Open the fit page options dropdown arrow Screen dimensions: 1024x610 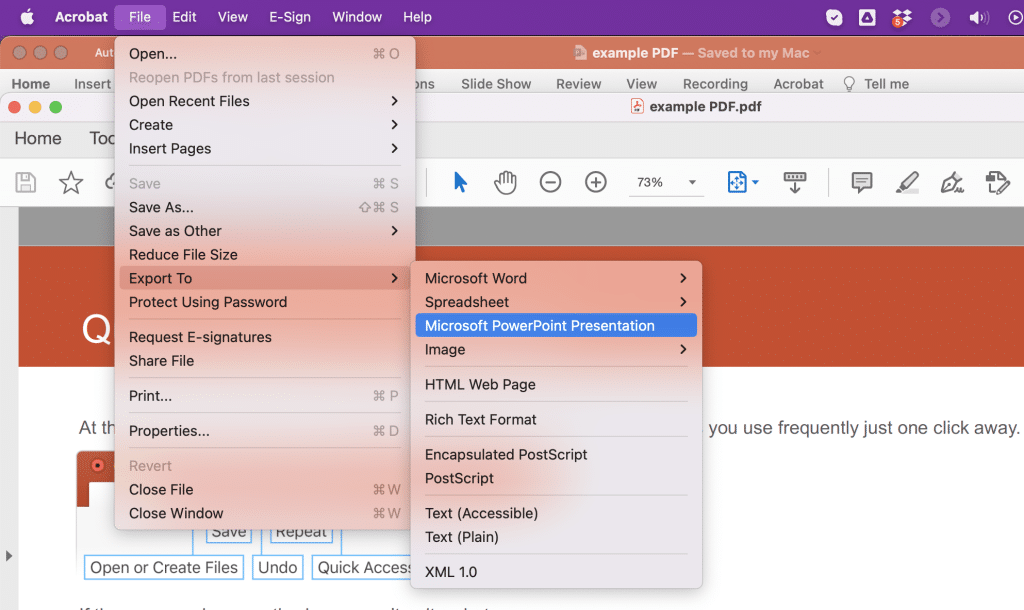pyautogui.click(x=755, y=182)
